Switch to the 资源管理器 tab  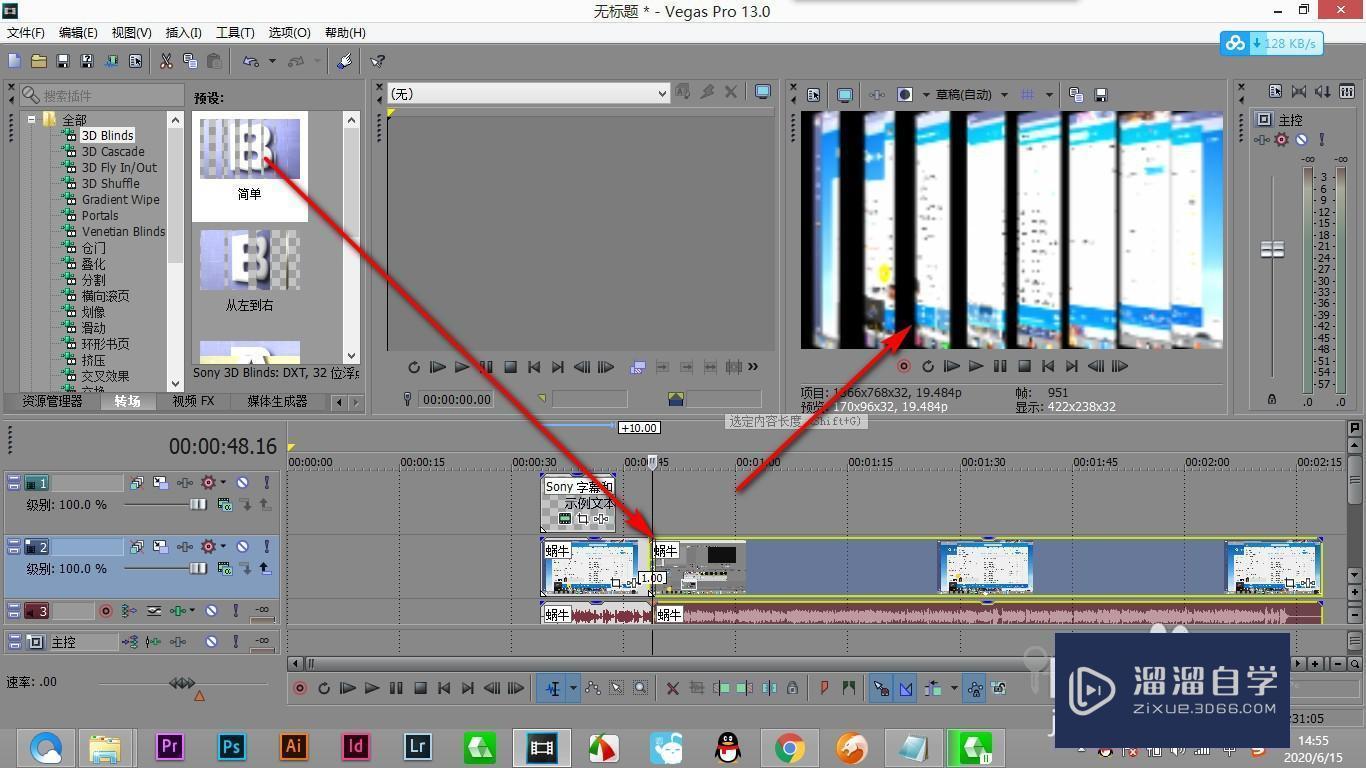point(52,401)
